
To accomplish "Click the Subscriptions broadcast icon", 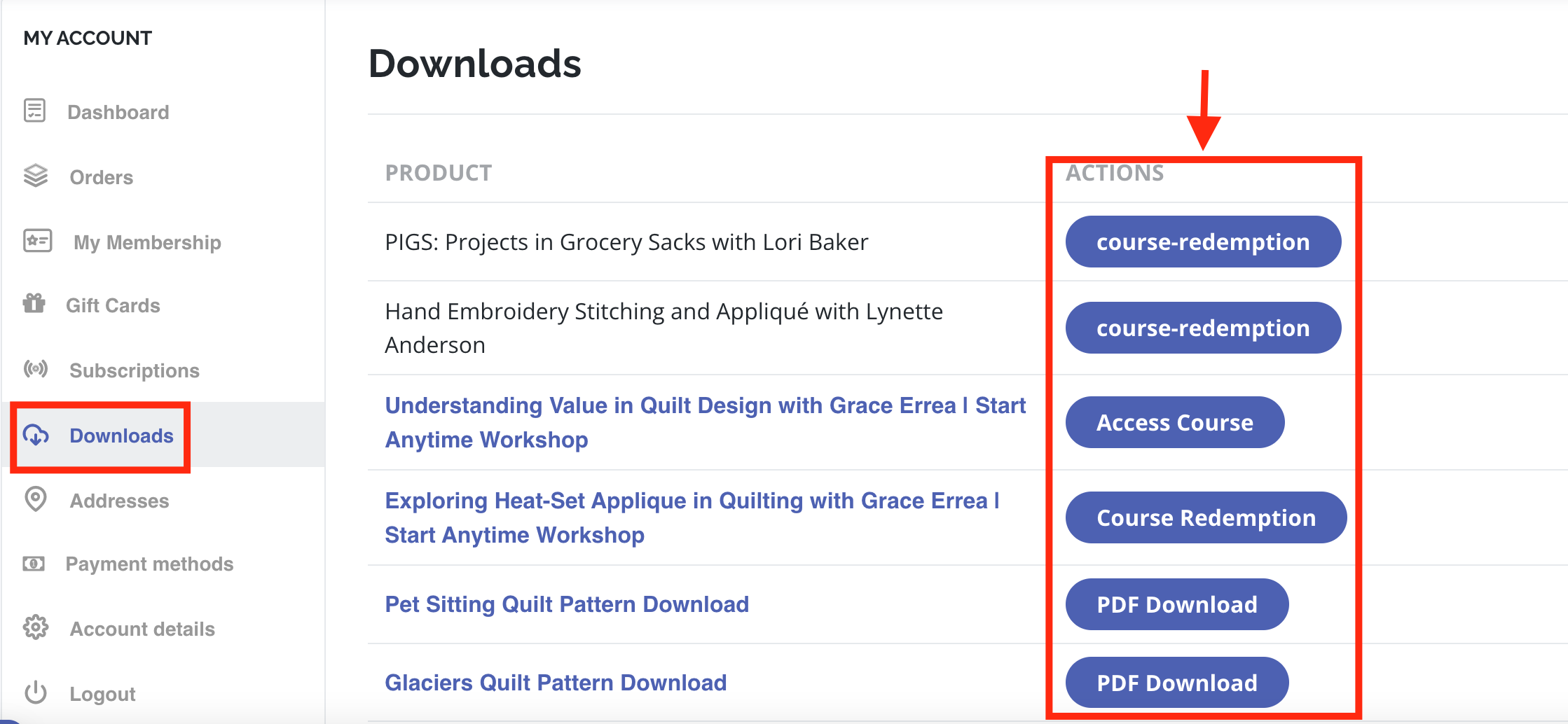I will [36, 368].
